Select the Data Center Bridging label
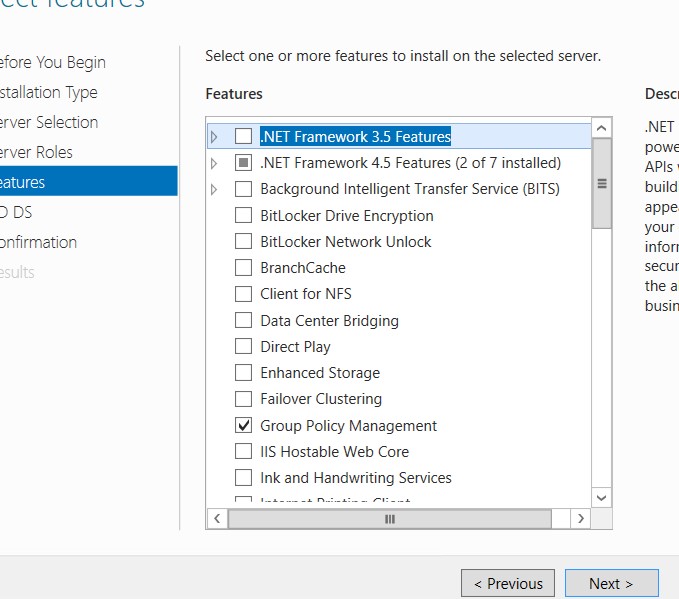 [x=329, y=321]
